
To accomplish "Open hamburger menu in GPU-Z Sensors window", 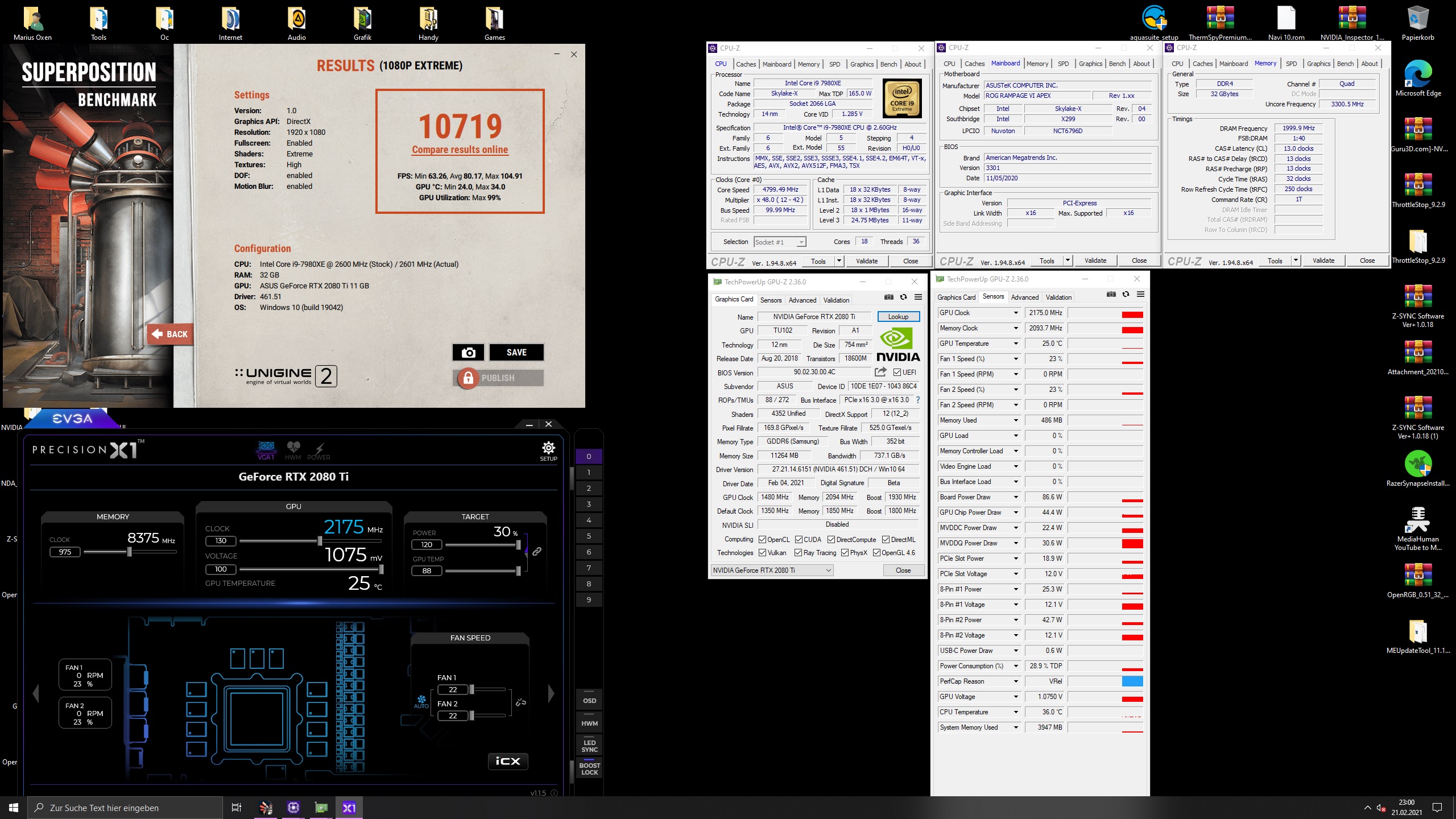I will point(1140,294).
